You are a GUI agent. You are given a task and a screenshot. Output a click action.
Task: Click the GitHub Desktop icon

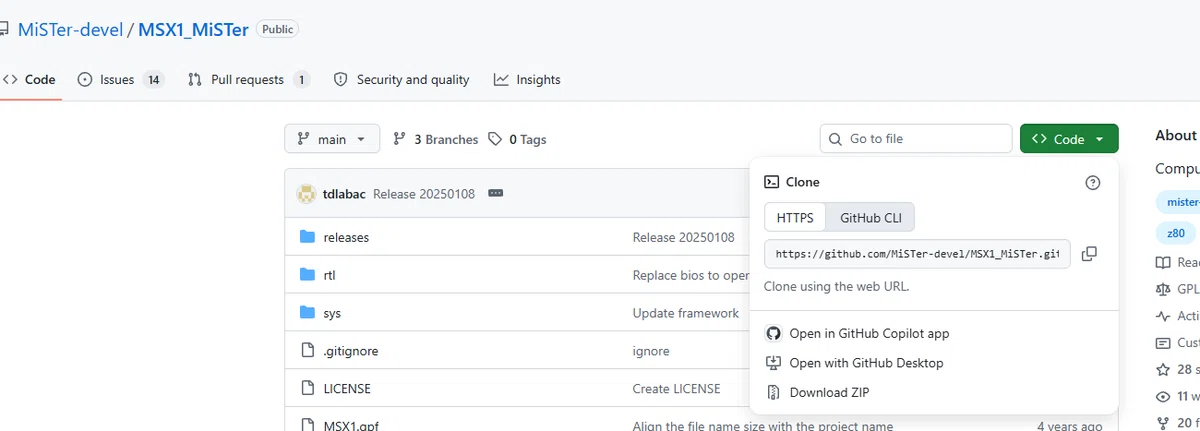pyautogui.click(x=773, y=363)
